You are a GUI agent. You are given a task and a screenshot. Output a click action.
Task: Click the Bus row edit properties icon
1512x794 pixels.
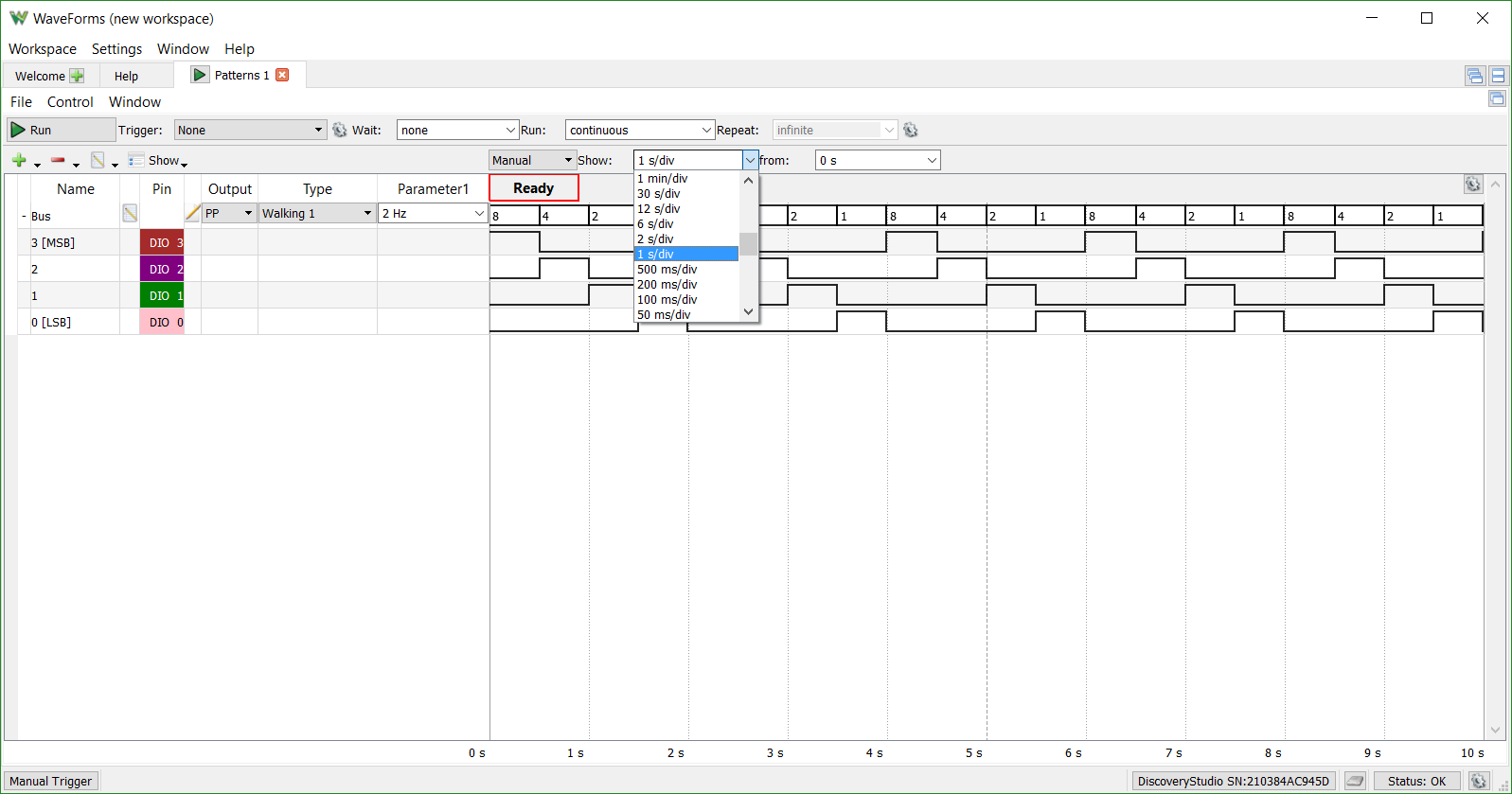click(130, 214)
